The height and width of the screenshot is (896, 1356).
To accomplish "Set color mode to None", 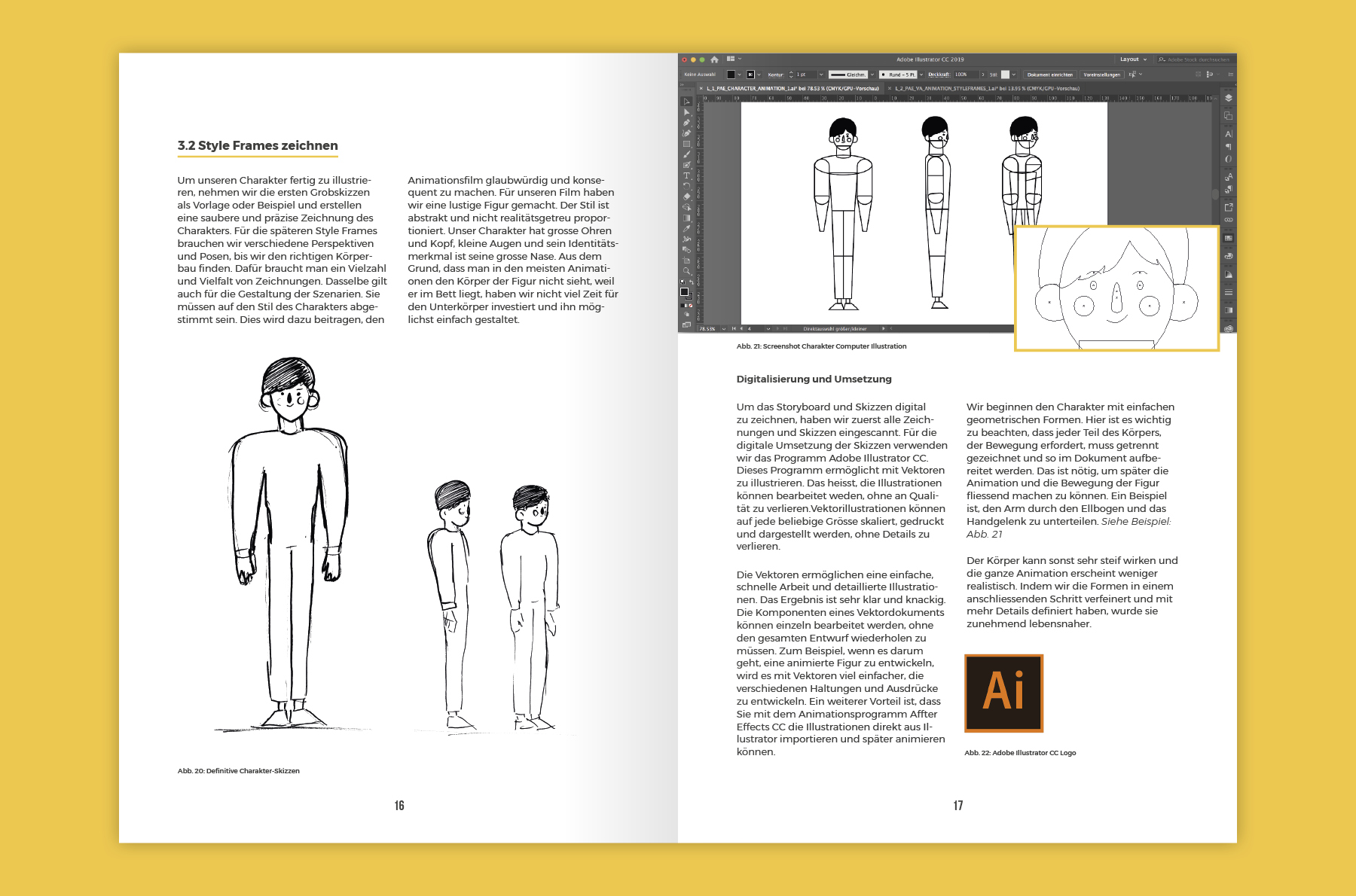I will tap(691, 306).
